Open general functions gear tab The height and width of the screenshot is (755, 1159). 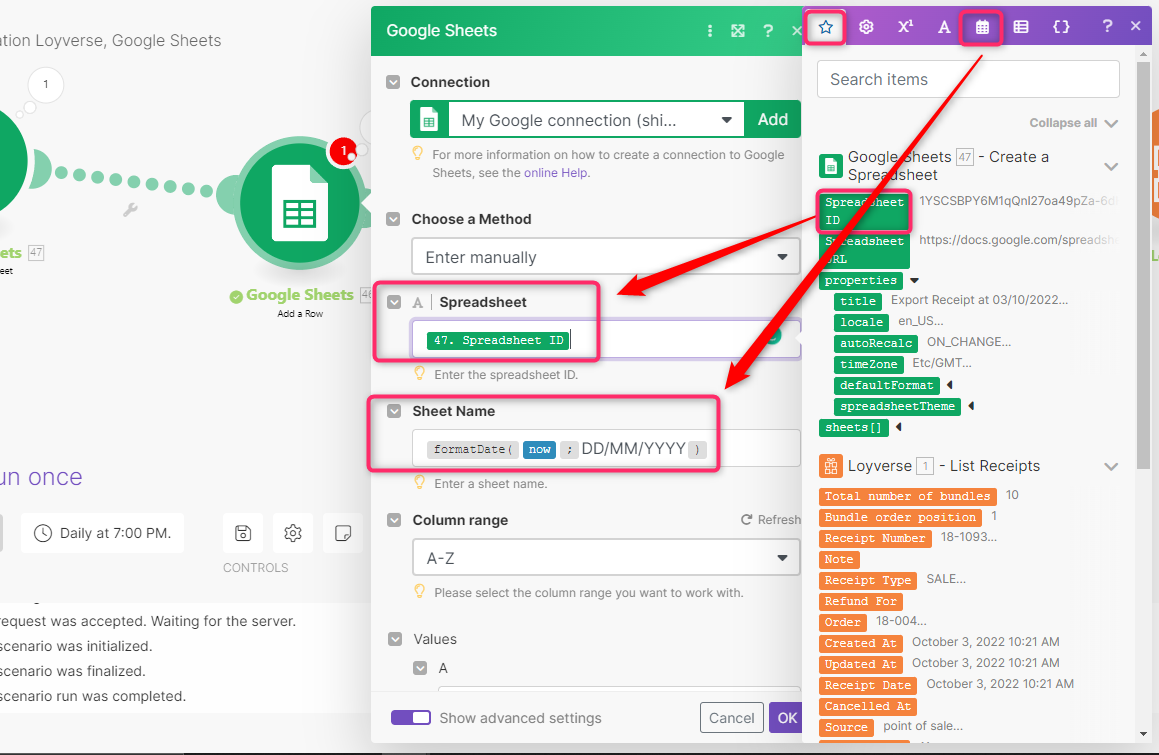(866, 27)
